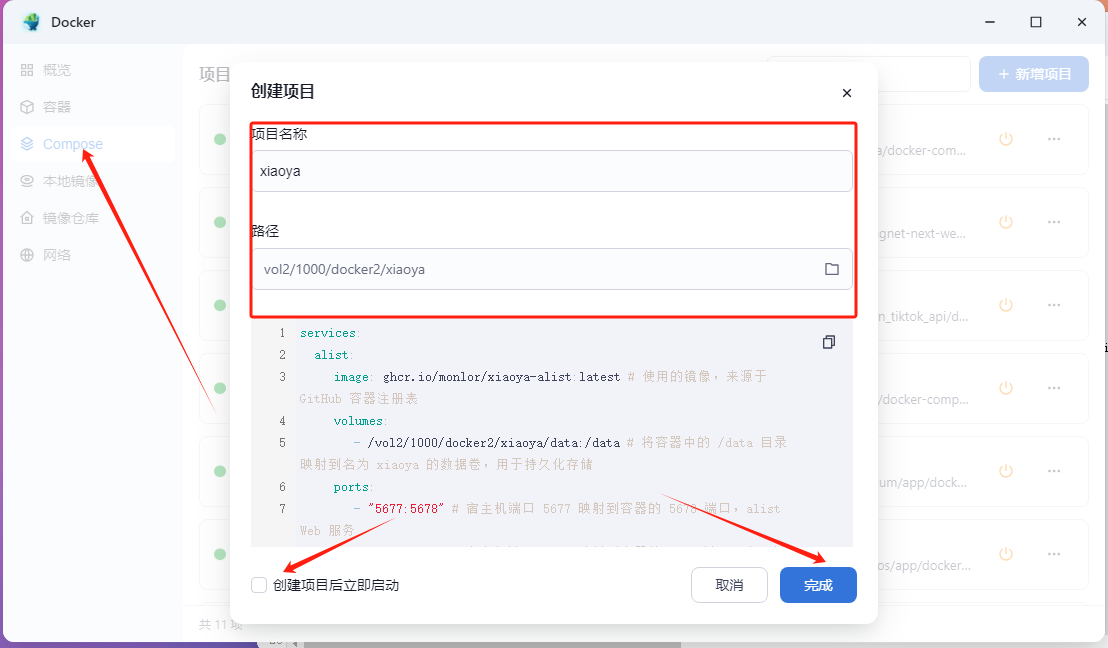
Task: Copy the compose YAML code with copy icon
Action: (828, 342)
